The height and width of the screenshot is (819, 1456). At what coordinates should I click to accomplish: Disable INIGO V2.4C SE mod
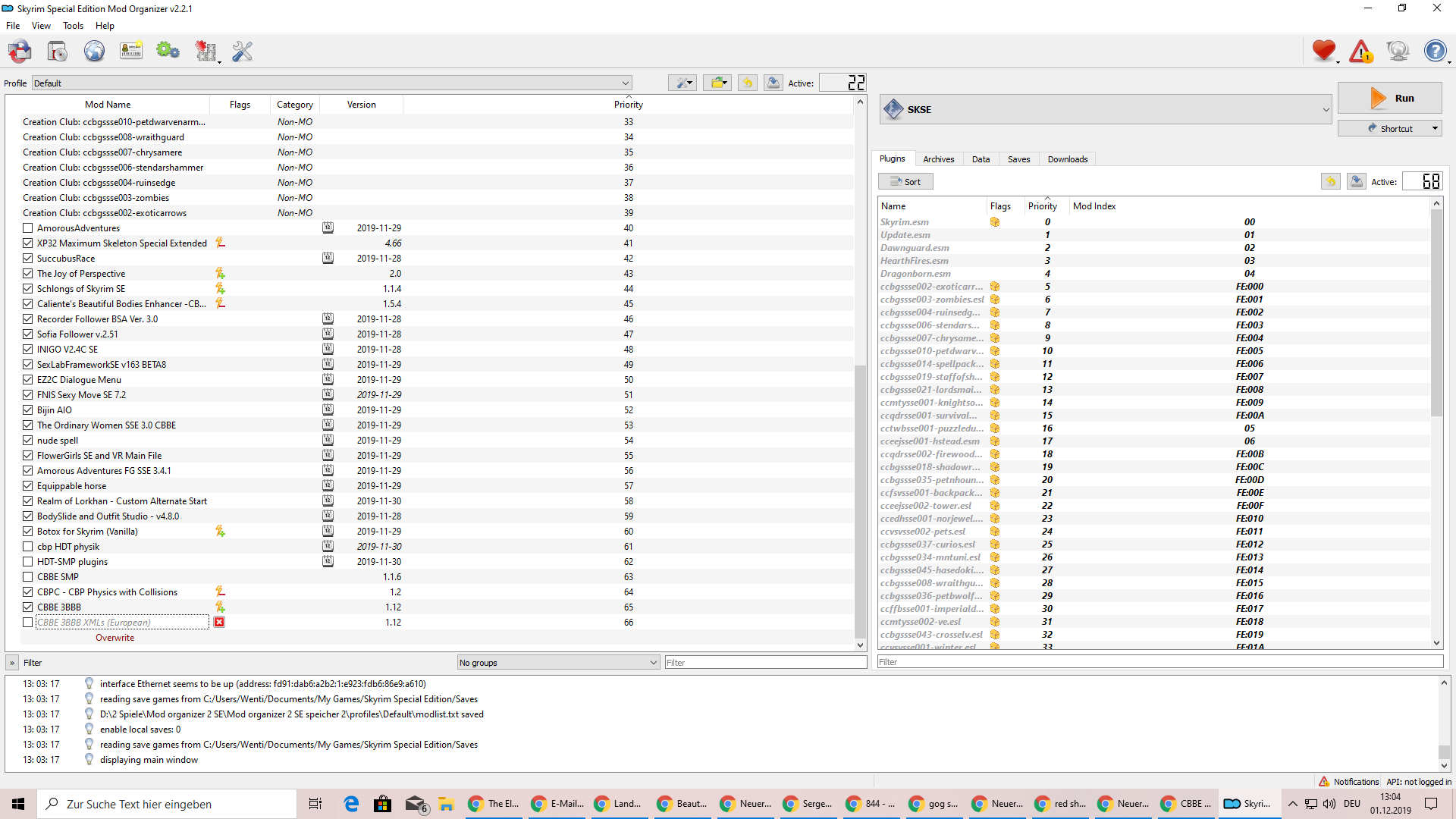coord(28,349)
